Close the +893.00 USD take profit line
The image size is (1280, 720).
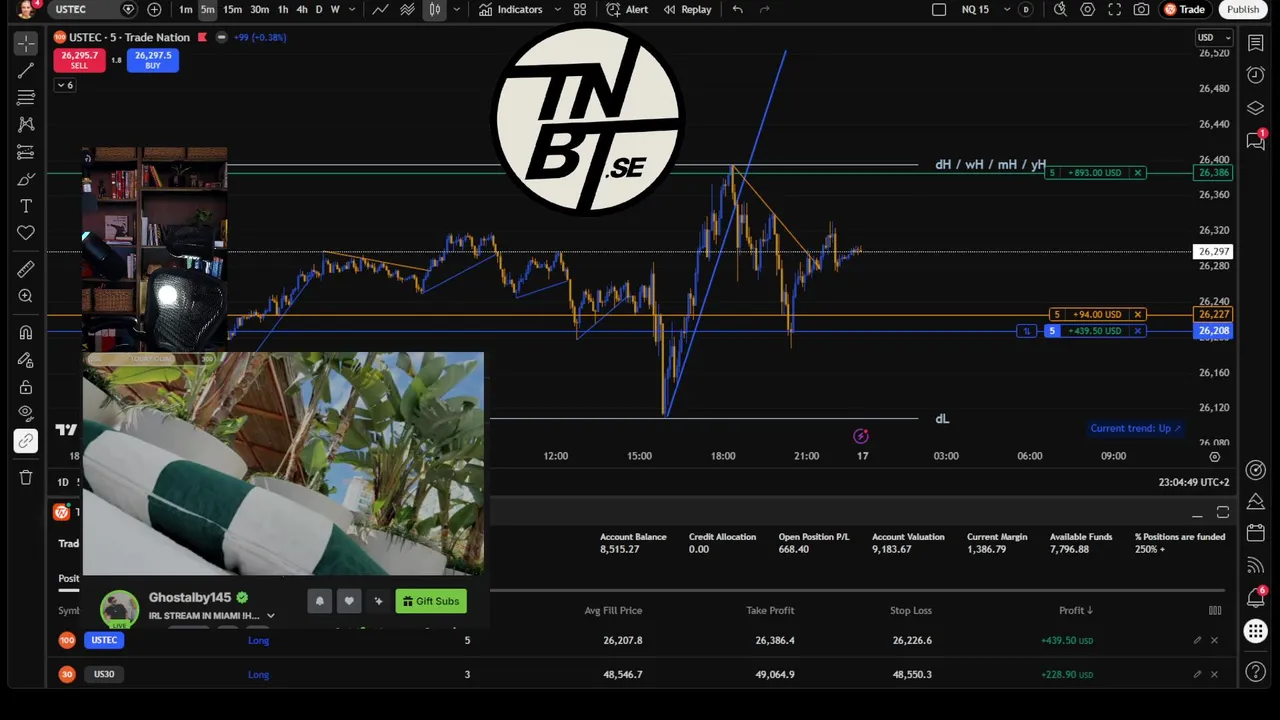point(1138,173)
